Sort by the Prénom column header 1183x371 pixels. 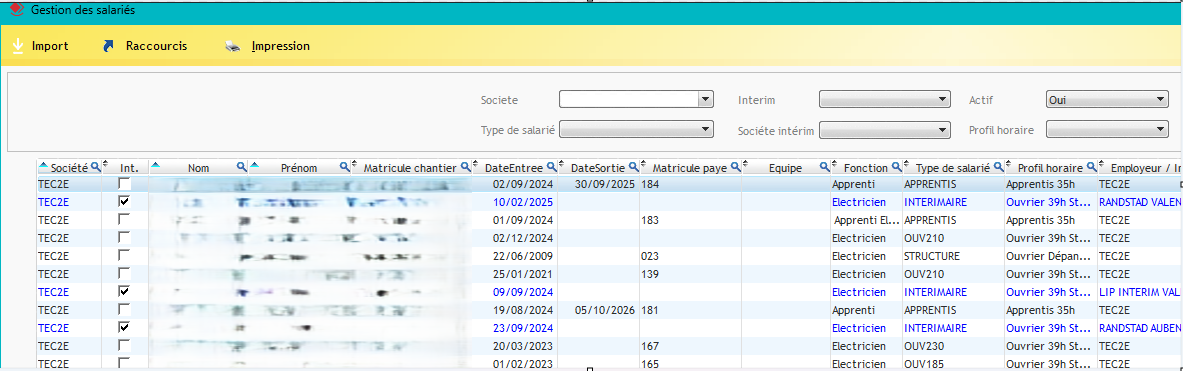click(x=299, y=167)
